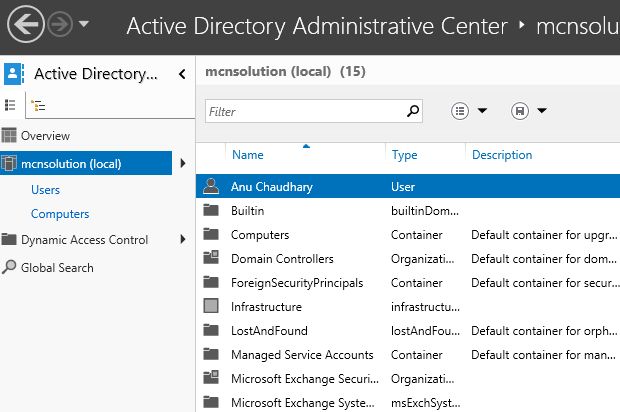Sort the list by Type column

click(x=405, y=155)
